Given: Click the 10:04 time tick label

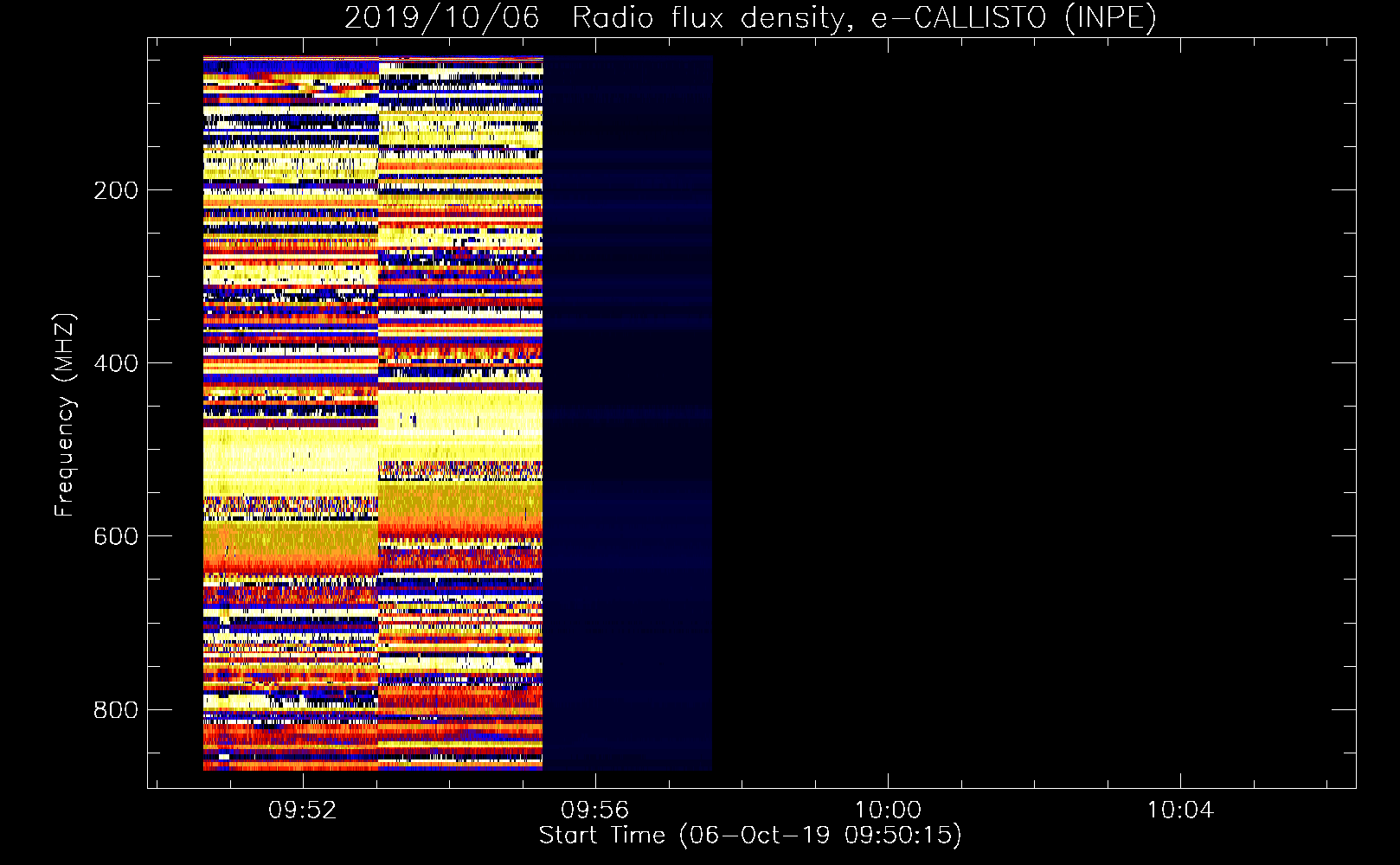Looking at the screenshot, I should [x=1180, y=811].
